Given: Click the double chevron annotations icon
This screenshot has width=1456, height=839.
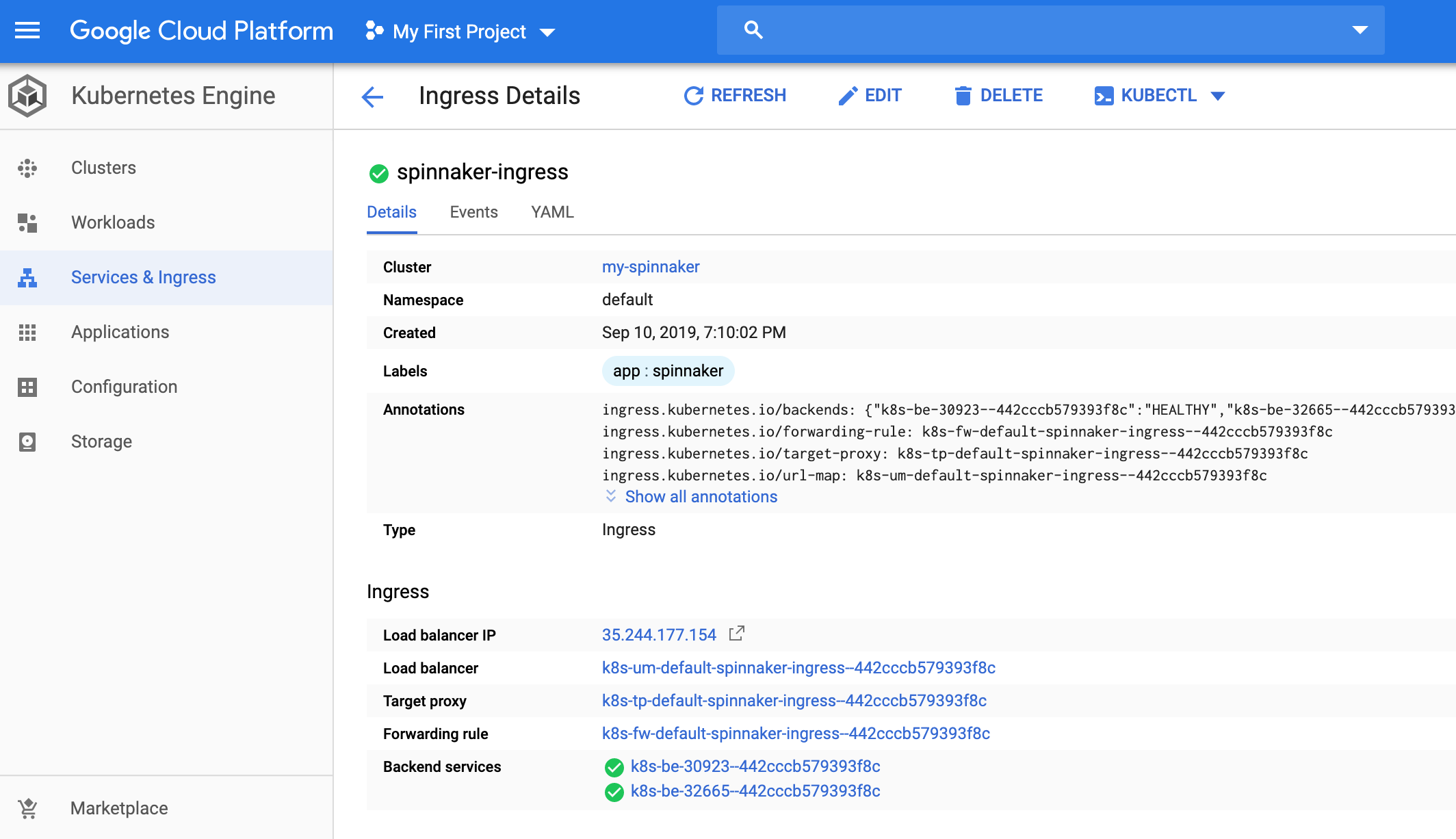Looking at the screenshot, I should click(x=610, y=495).
